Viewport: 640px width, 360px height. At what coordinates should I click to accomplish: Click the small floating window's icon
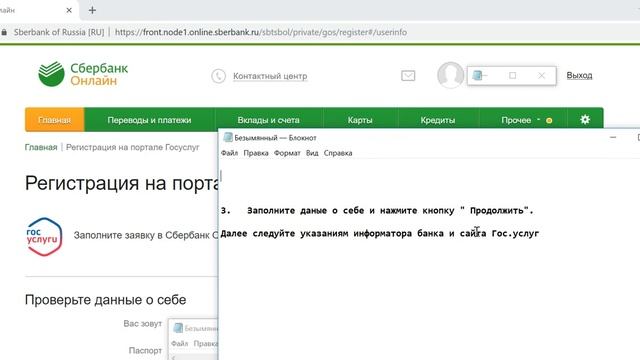click(x=477, y=75)
